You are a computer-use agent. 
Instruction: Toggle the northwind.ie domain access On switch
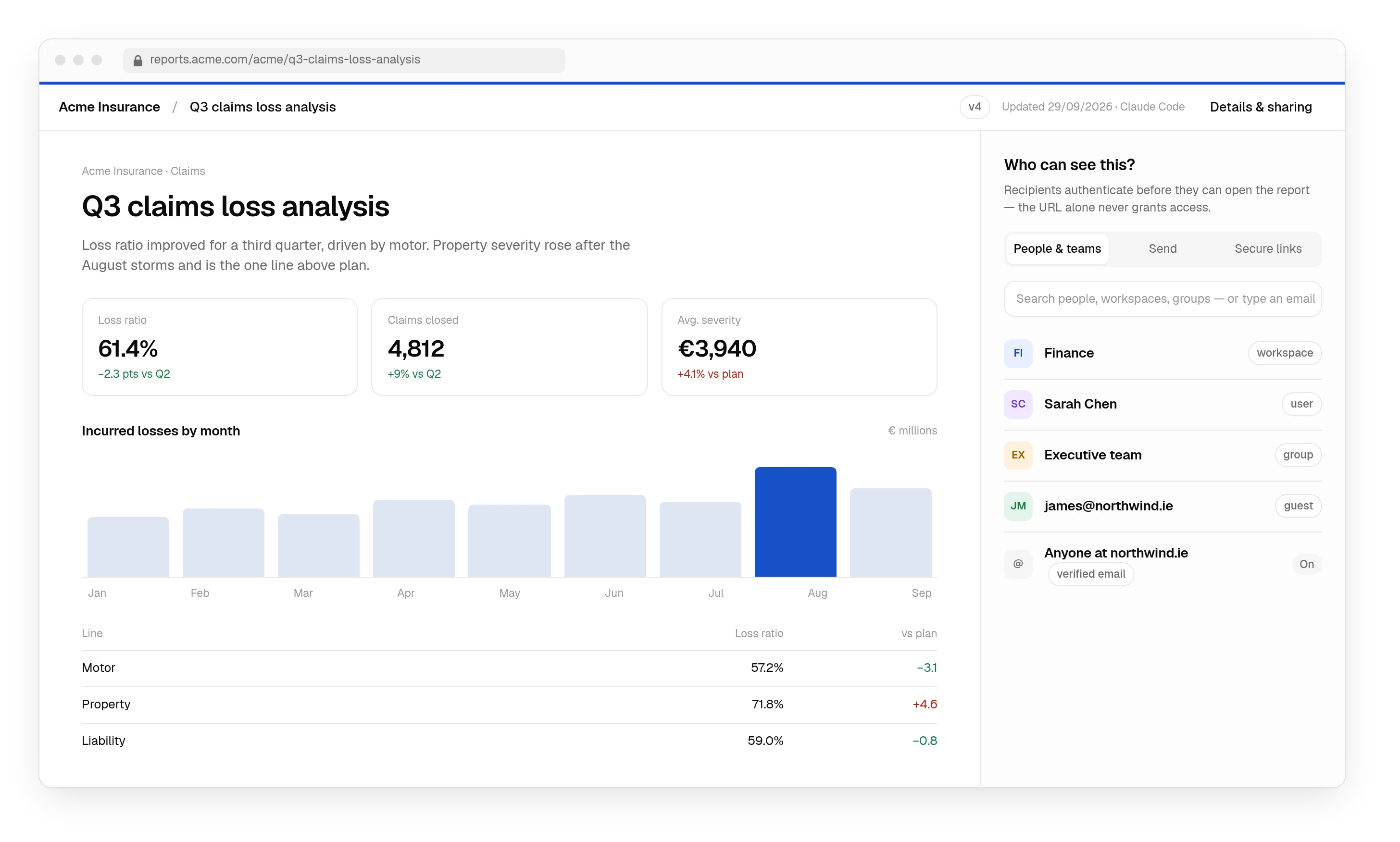(1306, 564)
